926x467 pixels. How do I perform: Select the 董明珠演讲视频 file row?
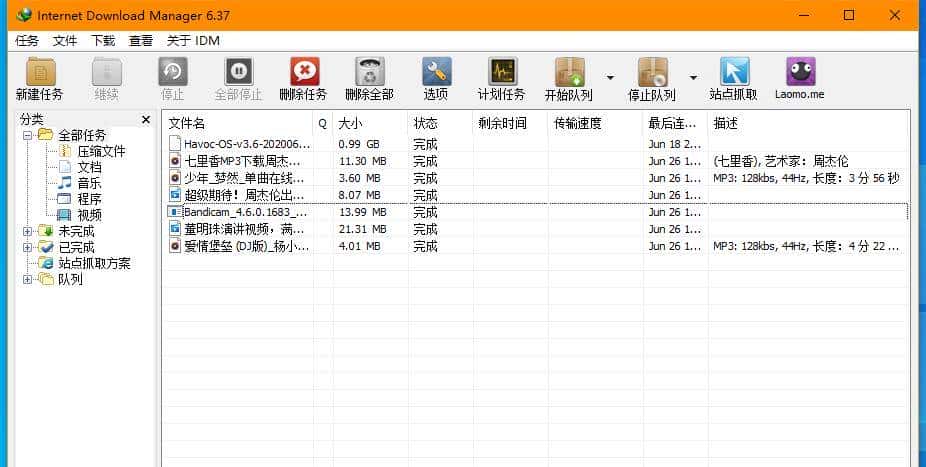tap(535, 229)
